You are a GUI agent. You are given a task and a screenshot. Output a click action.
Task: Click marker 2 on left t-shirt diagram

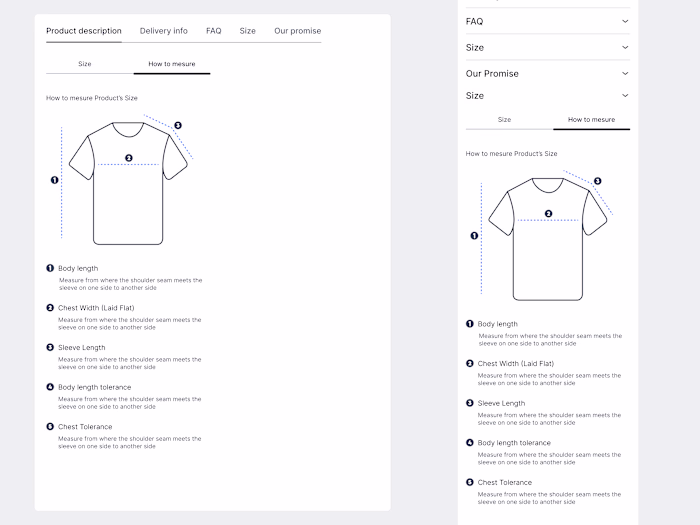coord(129,158)
